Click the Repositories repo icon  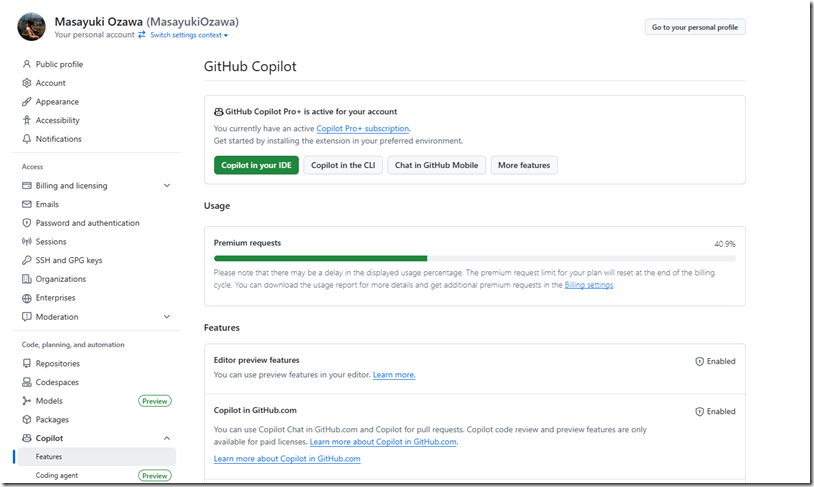click(26, 363)
